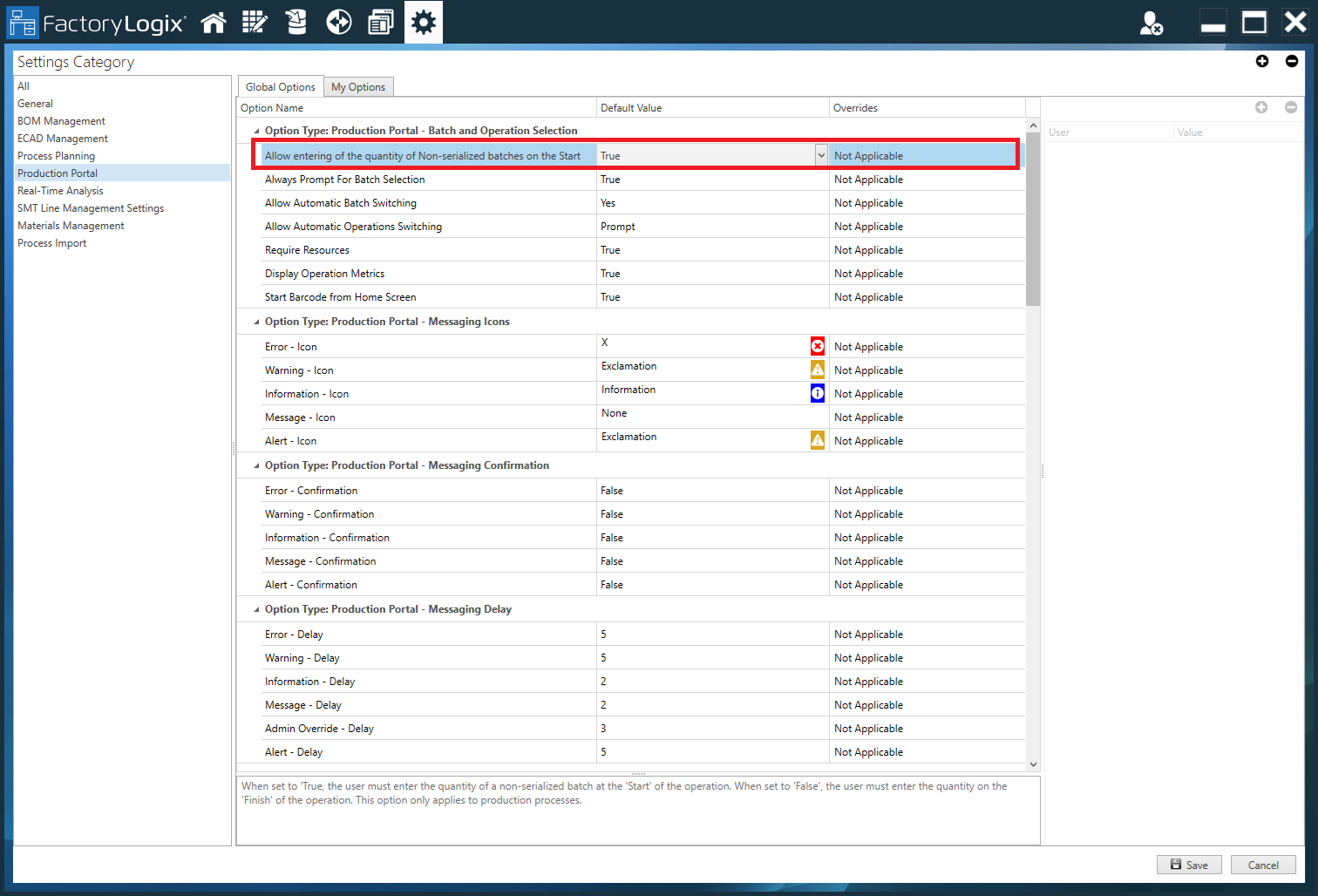Remove a setting using the minus icon
The height and width of the screenshot is (896, 1318).
point(1292,61)
